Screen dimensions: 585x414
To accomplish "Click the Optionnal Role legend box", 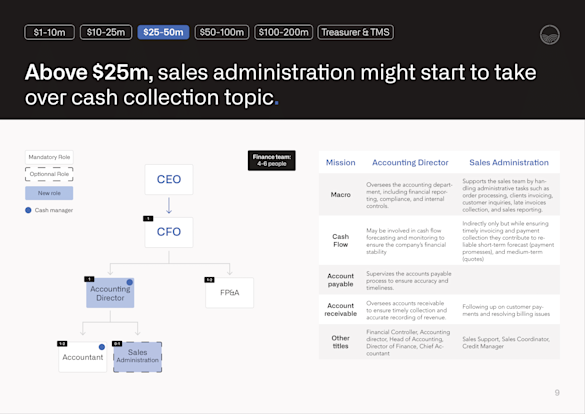I will (x=49, y=174).
